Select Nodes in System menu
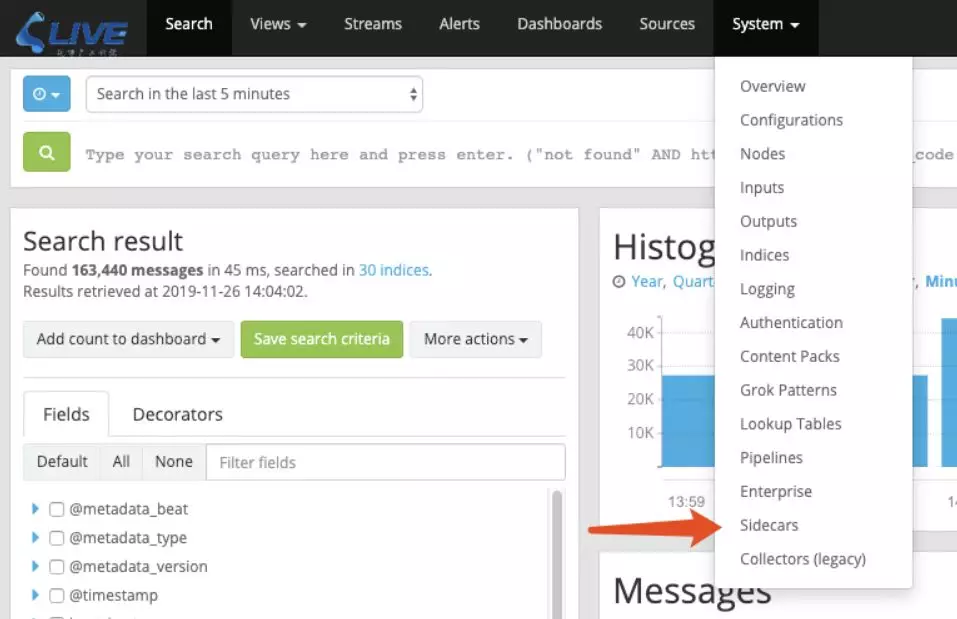957x619 pixels. click(762, 154)
